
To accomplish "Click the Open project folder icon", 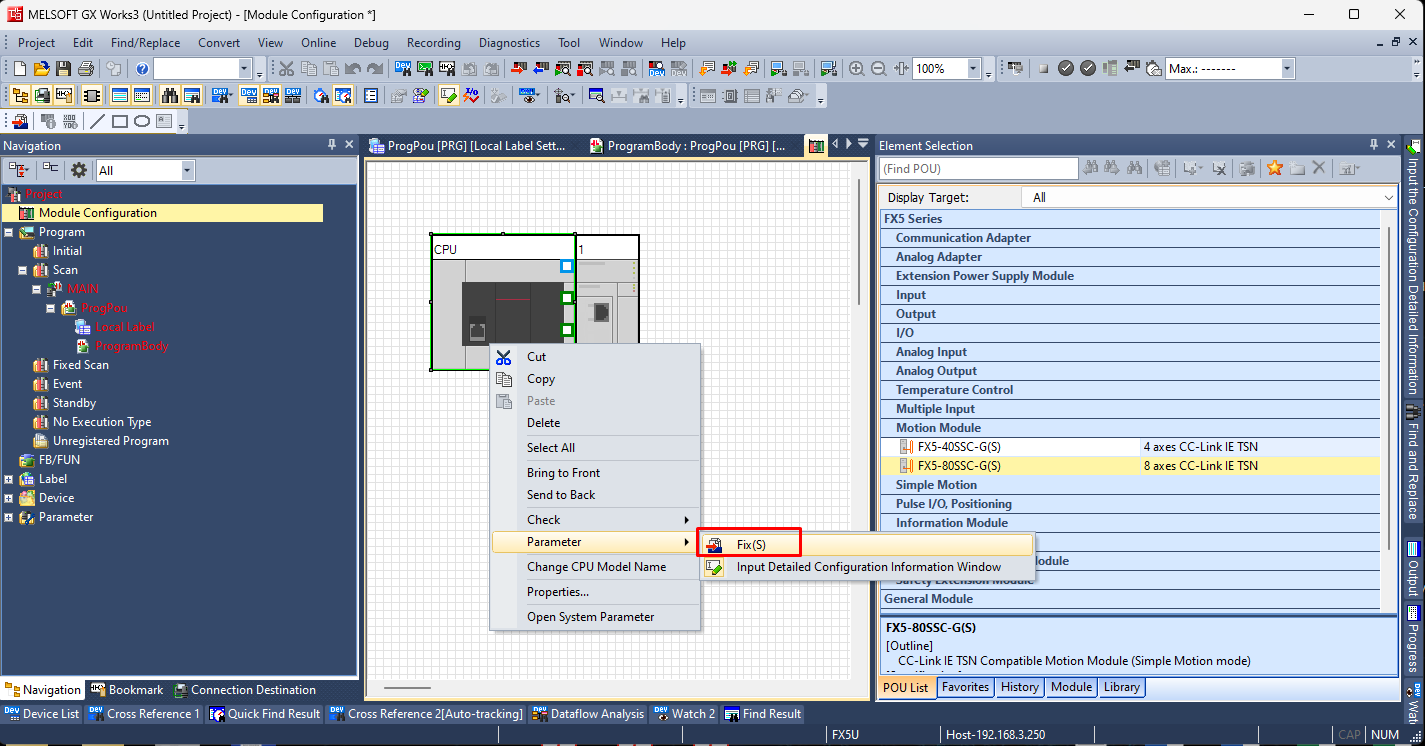I will point(42,69).
